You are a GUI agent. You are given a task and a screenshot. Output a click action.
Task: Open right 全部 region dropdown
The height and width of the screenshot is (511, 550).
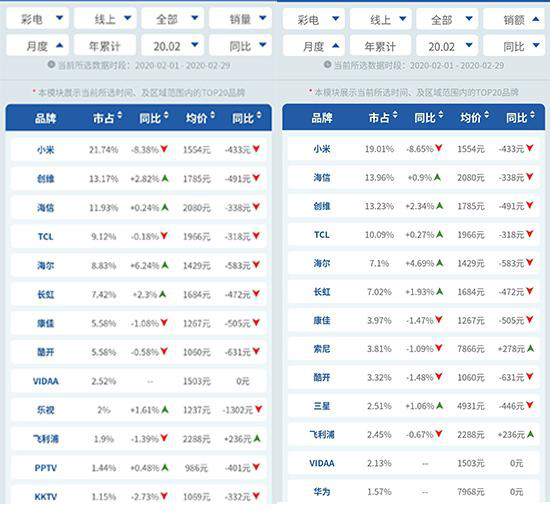point(447,19)
